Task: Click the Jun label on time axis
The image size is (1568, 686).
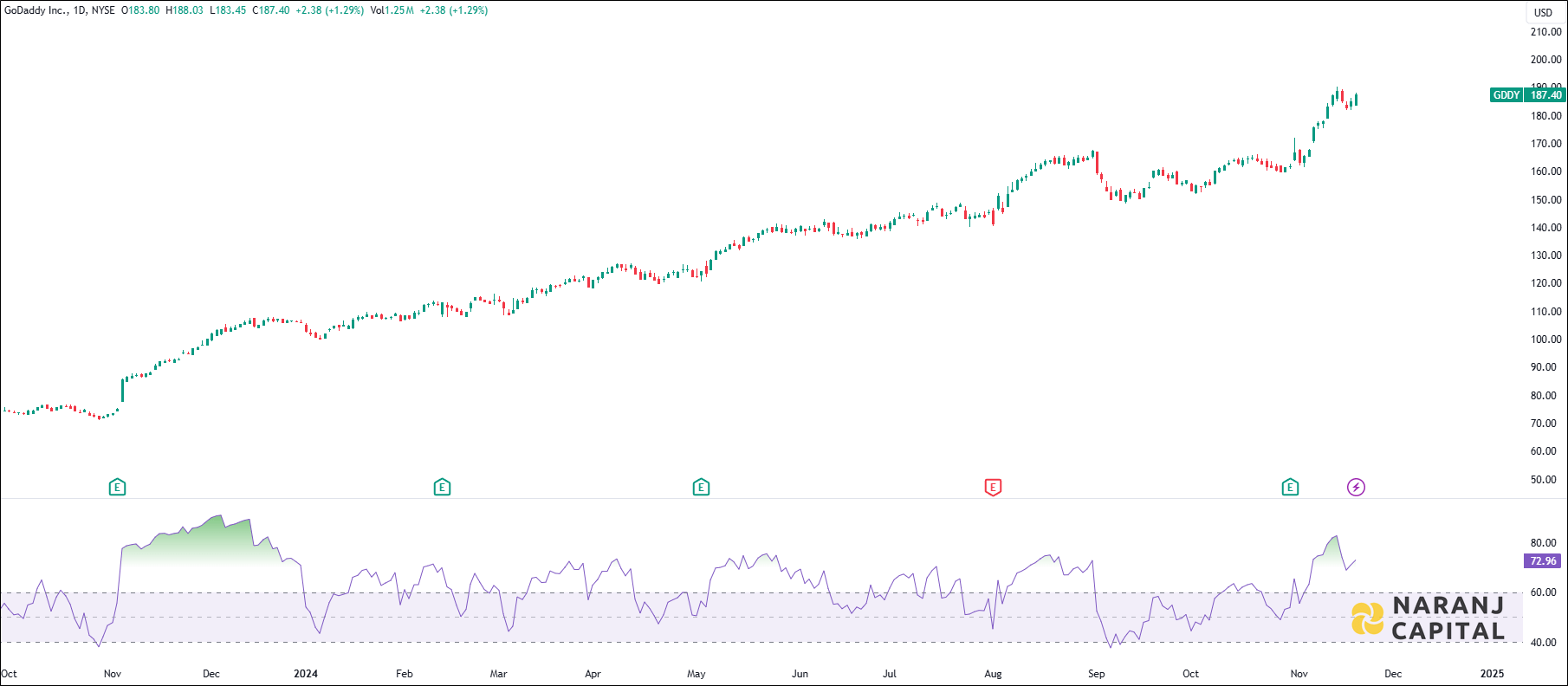Action: [x=800, y=674]
